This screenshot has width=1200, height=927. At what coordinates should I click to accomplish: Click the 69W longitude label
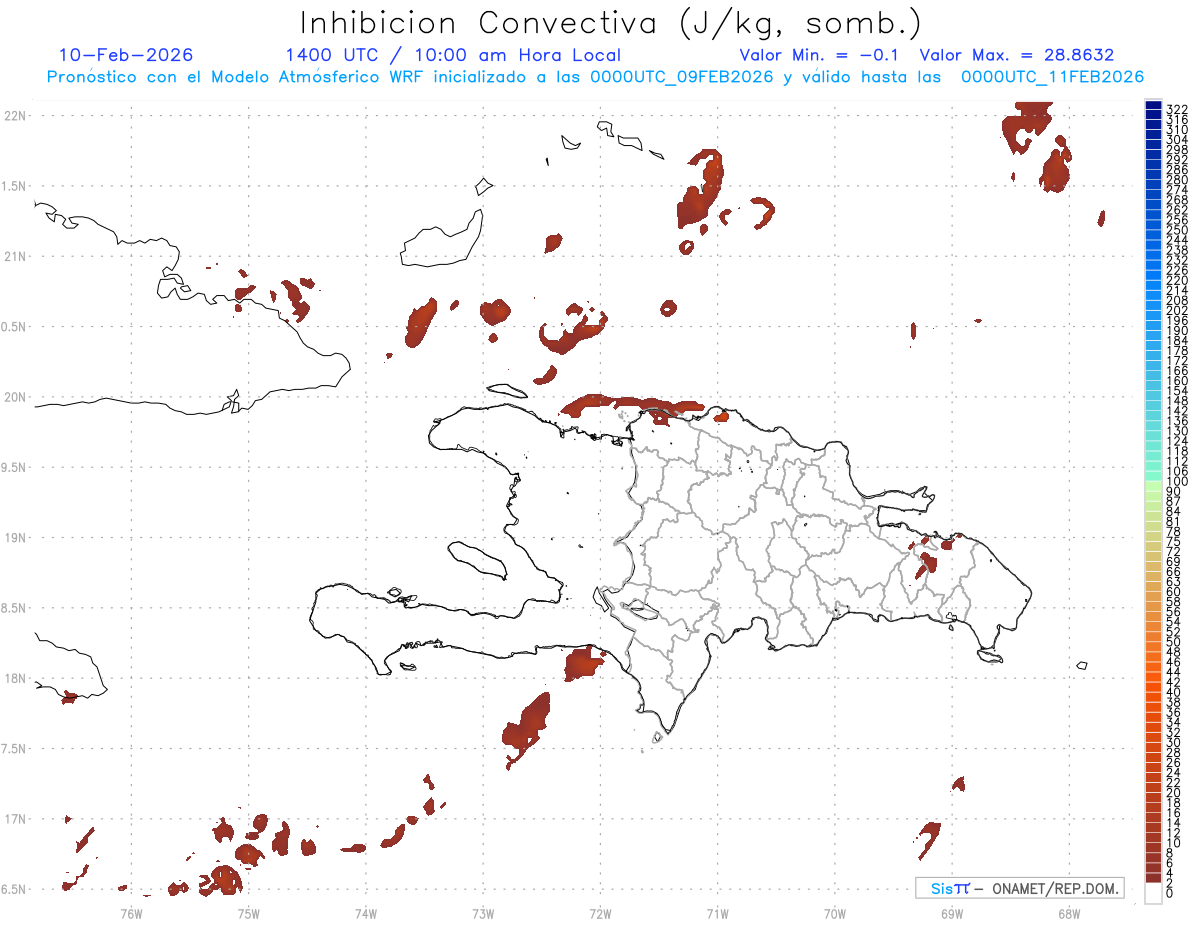point(951,912)
